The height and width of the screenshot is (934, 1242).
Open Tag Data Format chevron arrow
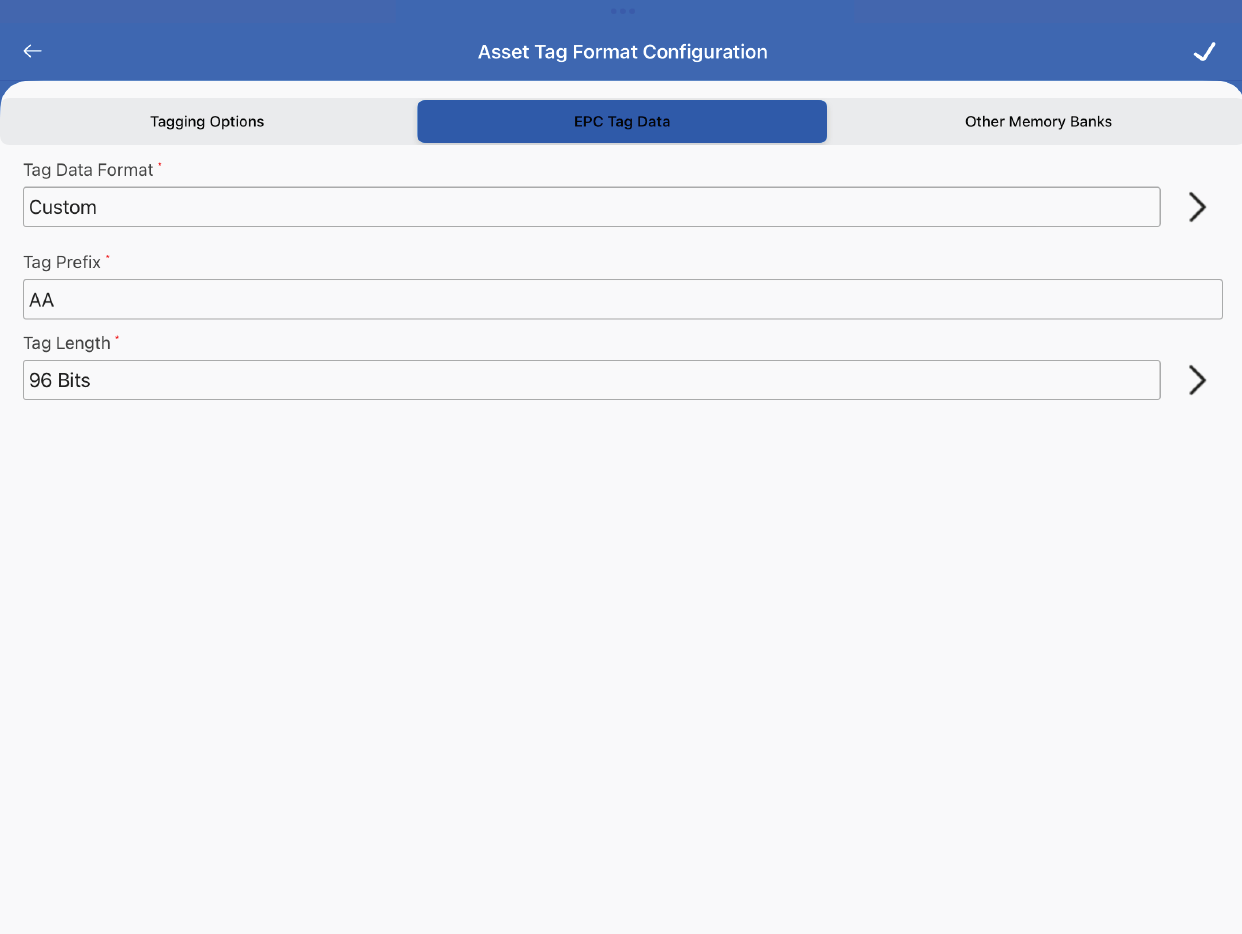click(1197, 207)
